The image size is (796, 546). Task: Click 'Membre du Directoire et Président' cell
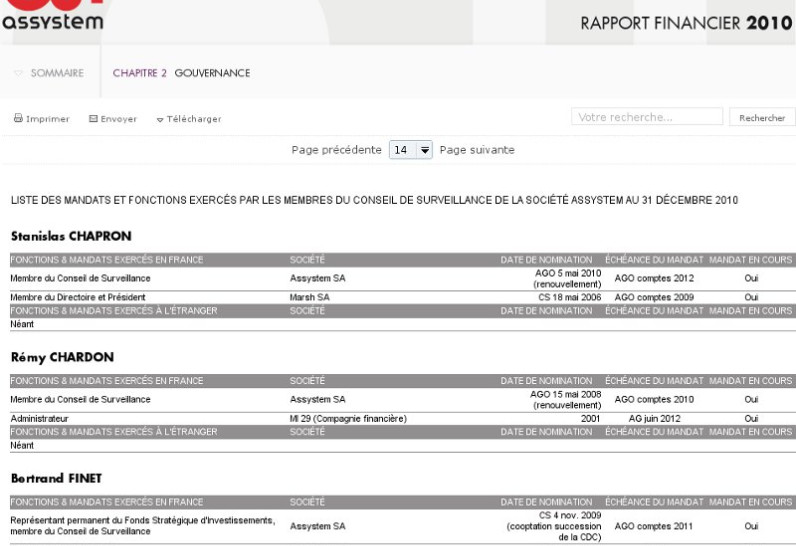click(78, 297)
